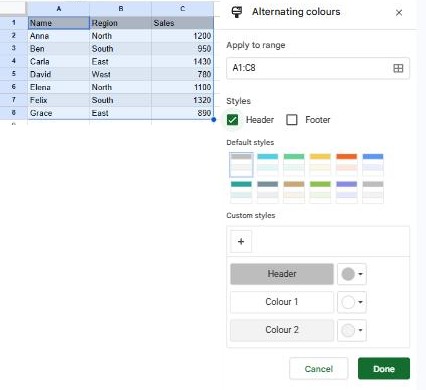Click cell containing Region
This screenshot has height=390, width=426.
click(x=120, y=23)
